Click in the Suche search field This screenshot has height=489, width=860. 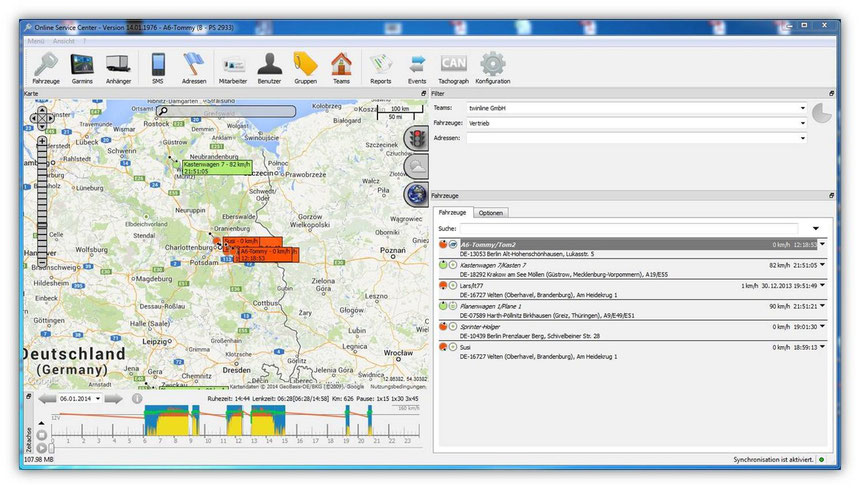(x=629, y=229)
